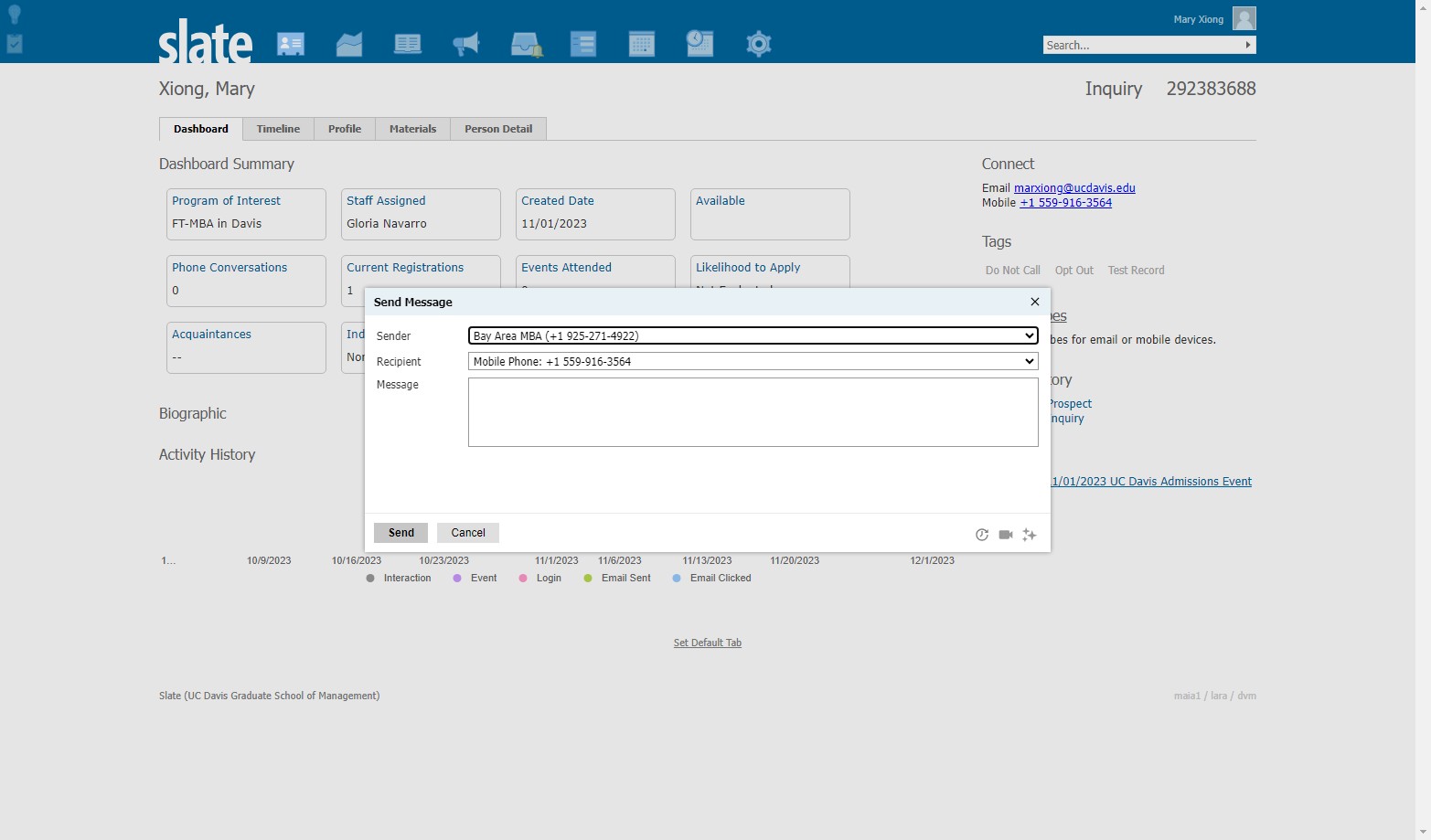The width and height of the screenshot is (1431, 840).
Task: Expand the Recipient dropdown
Action: click(753, 362)
